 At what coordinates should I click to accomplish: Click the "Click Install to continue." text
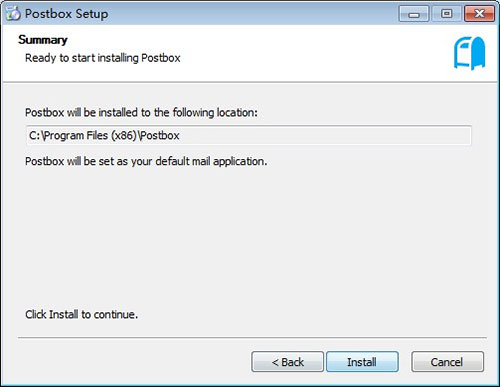(x=81, y=314)
